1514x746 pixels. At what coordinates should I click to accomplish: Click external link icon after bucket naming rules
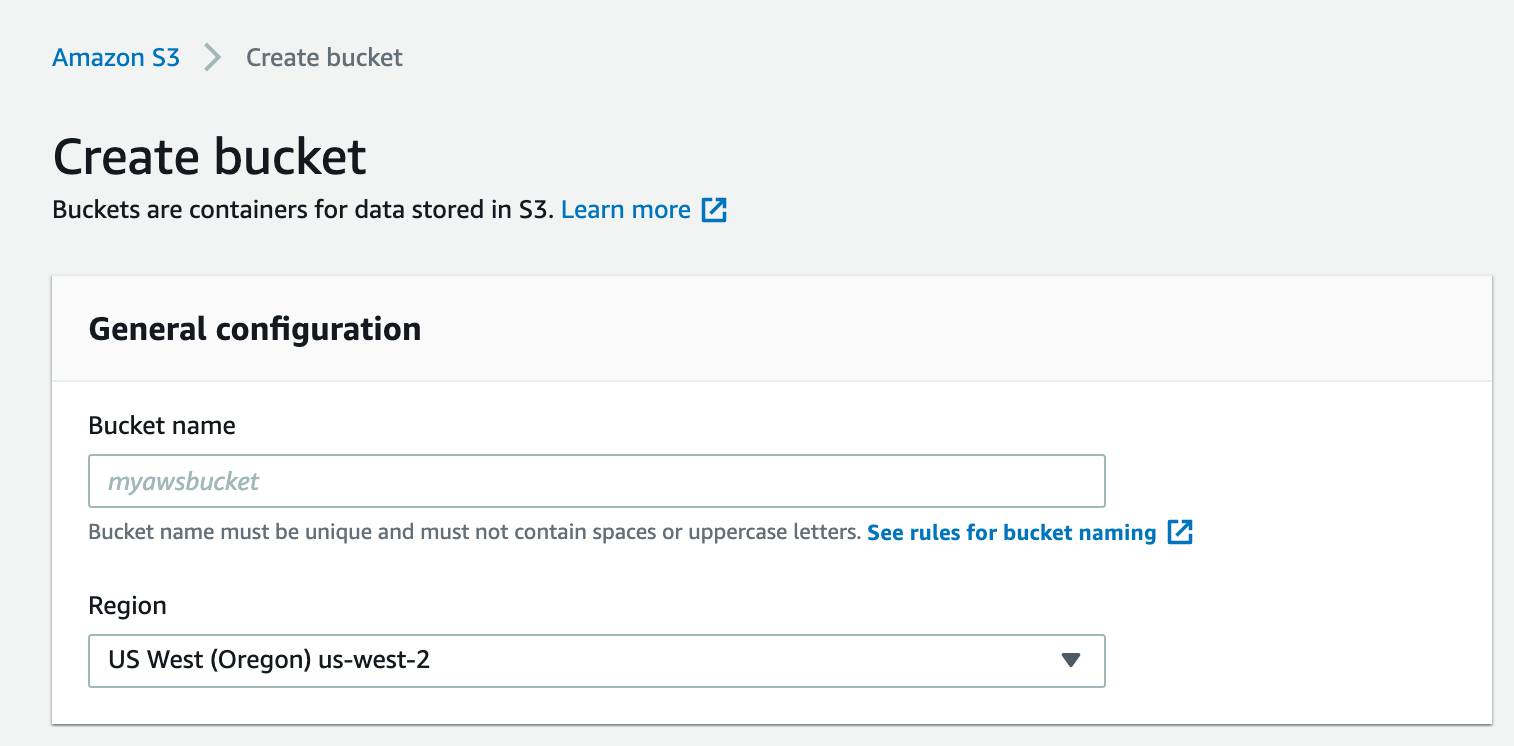(x=1180, y=532)
